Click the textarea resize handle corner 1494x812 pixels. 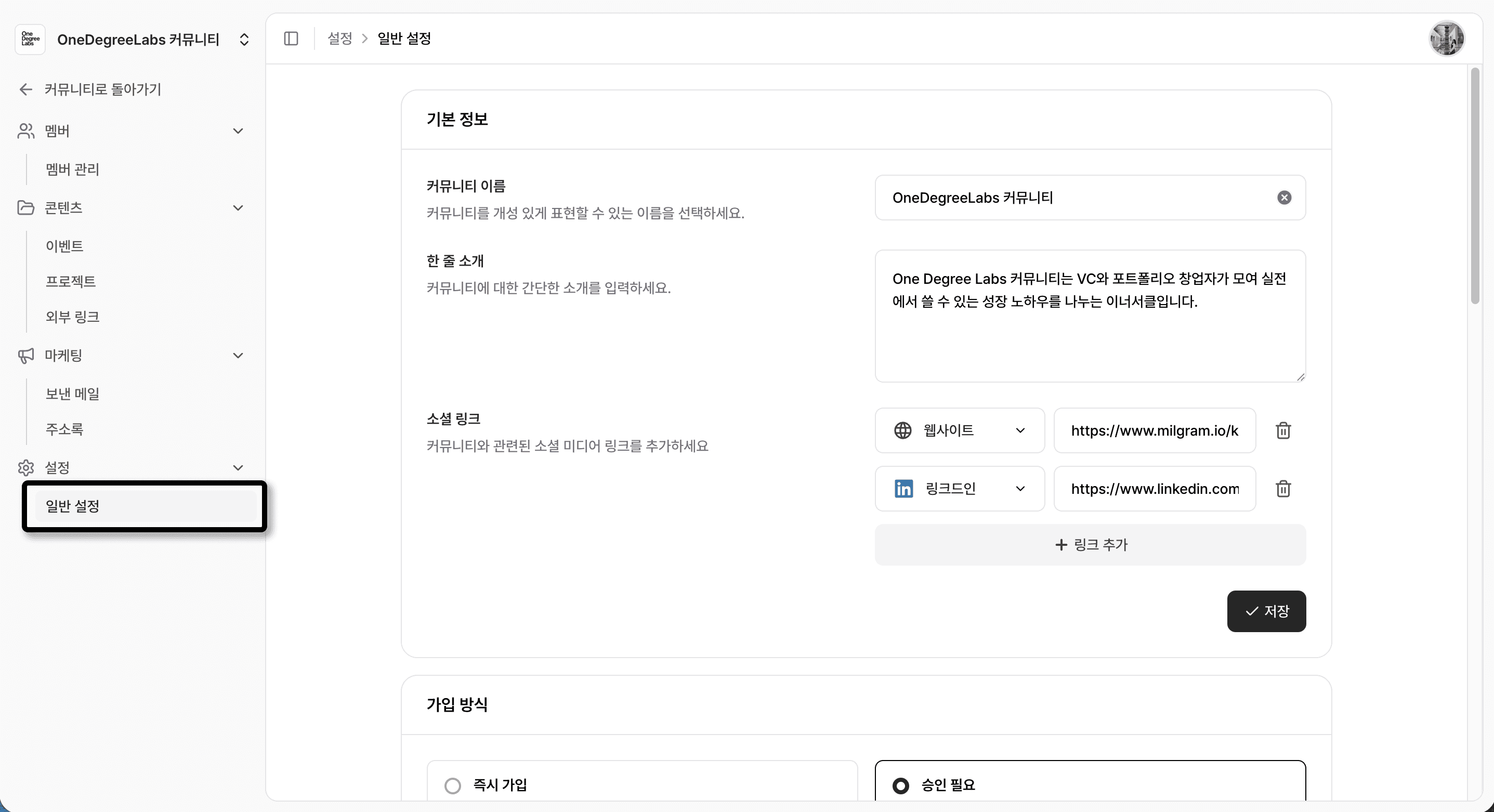(x=1300, y=377)
